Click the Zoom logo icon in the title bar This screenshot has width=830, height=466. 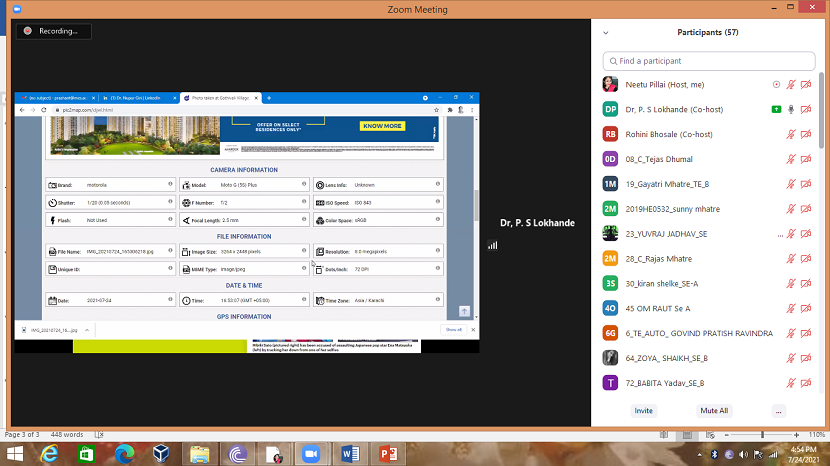(x=17, y=9)
